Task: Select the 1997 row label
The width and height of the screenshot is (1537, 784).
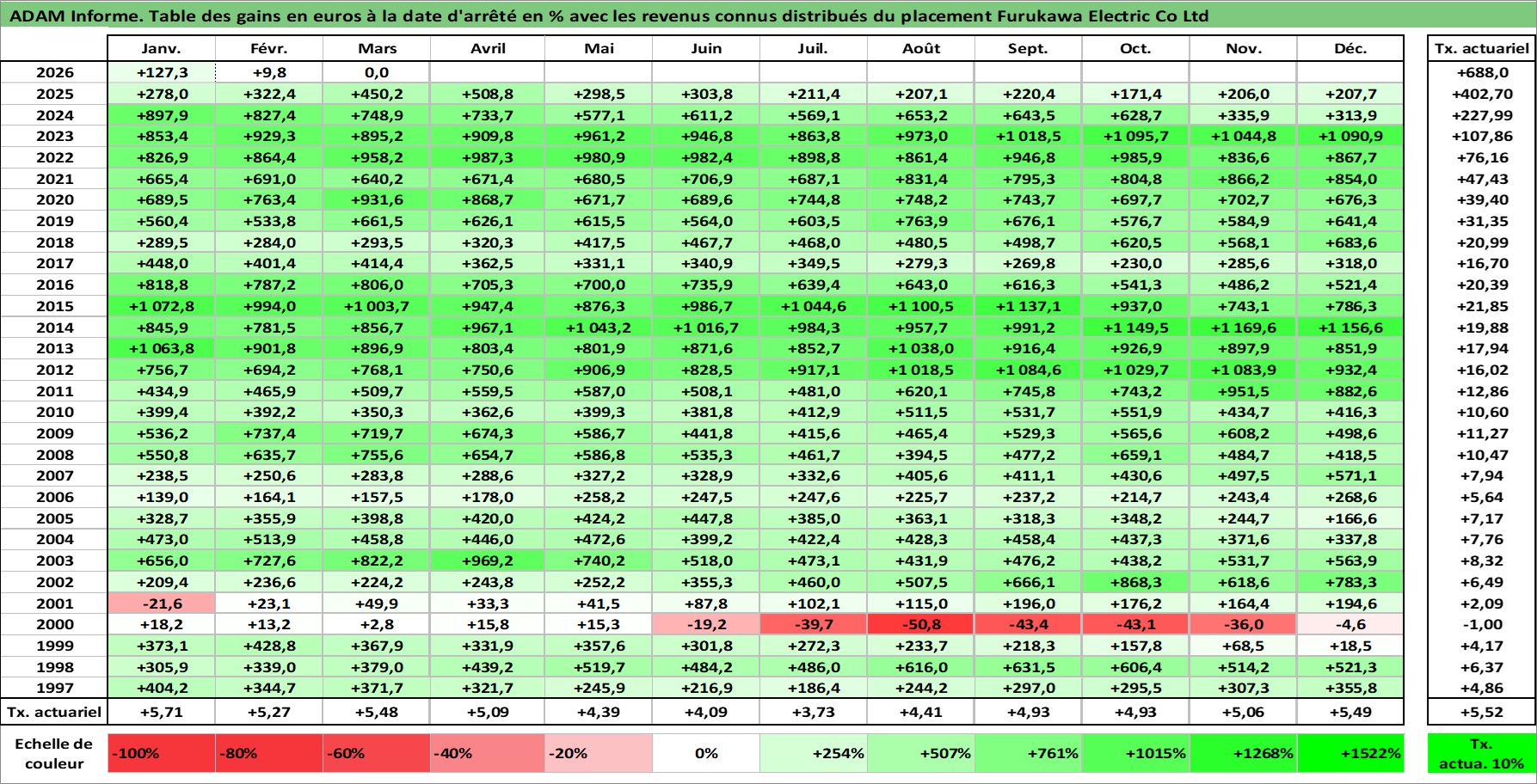Action: coord(54,688)
